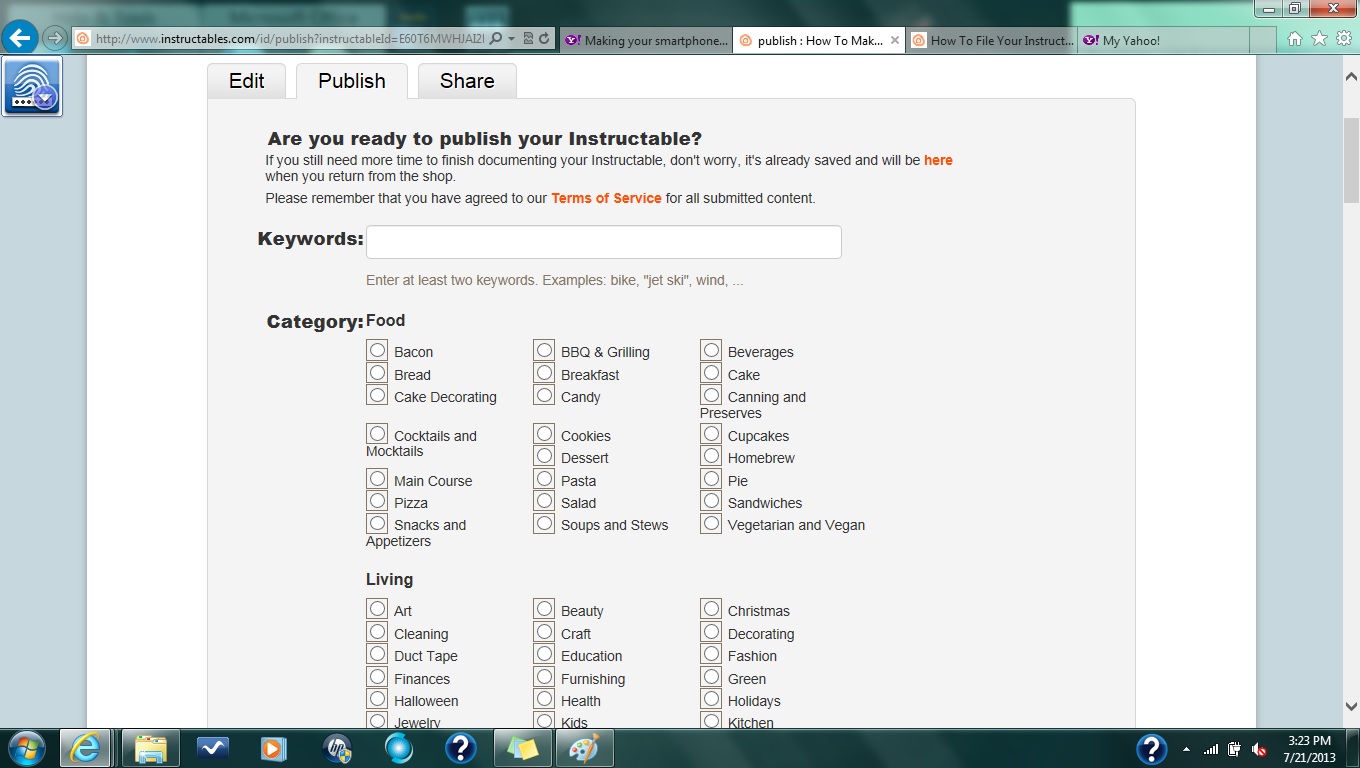Click the search magnifier in the address bar
This screenshot has height=768, width=1360.
pos(496,39)
